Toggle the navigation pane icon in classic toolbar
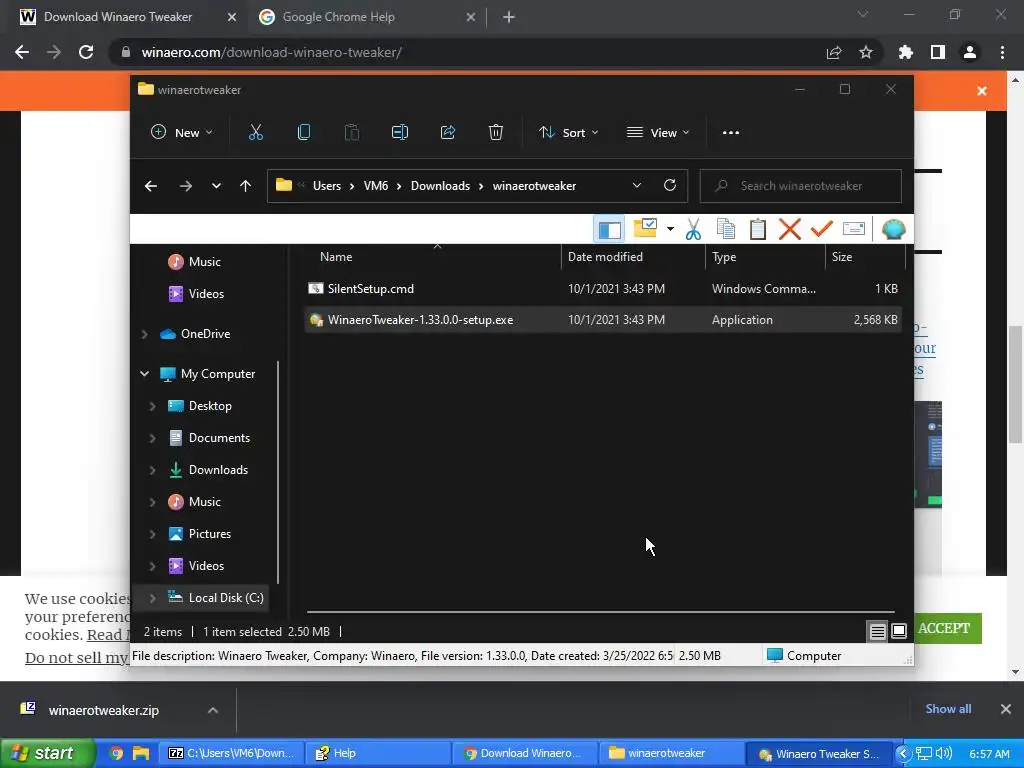 click(x=609, y=230)
